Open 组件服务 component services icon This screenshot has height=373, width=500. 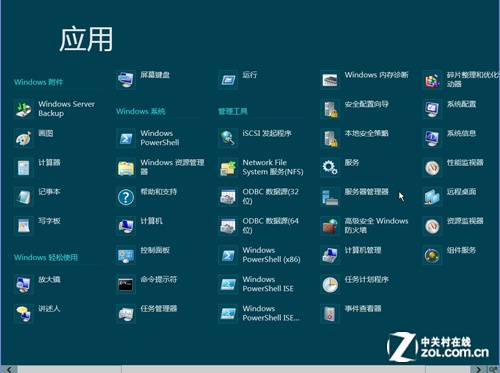pyautogui.click(x=432, y=255)
